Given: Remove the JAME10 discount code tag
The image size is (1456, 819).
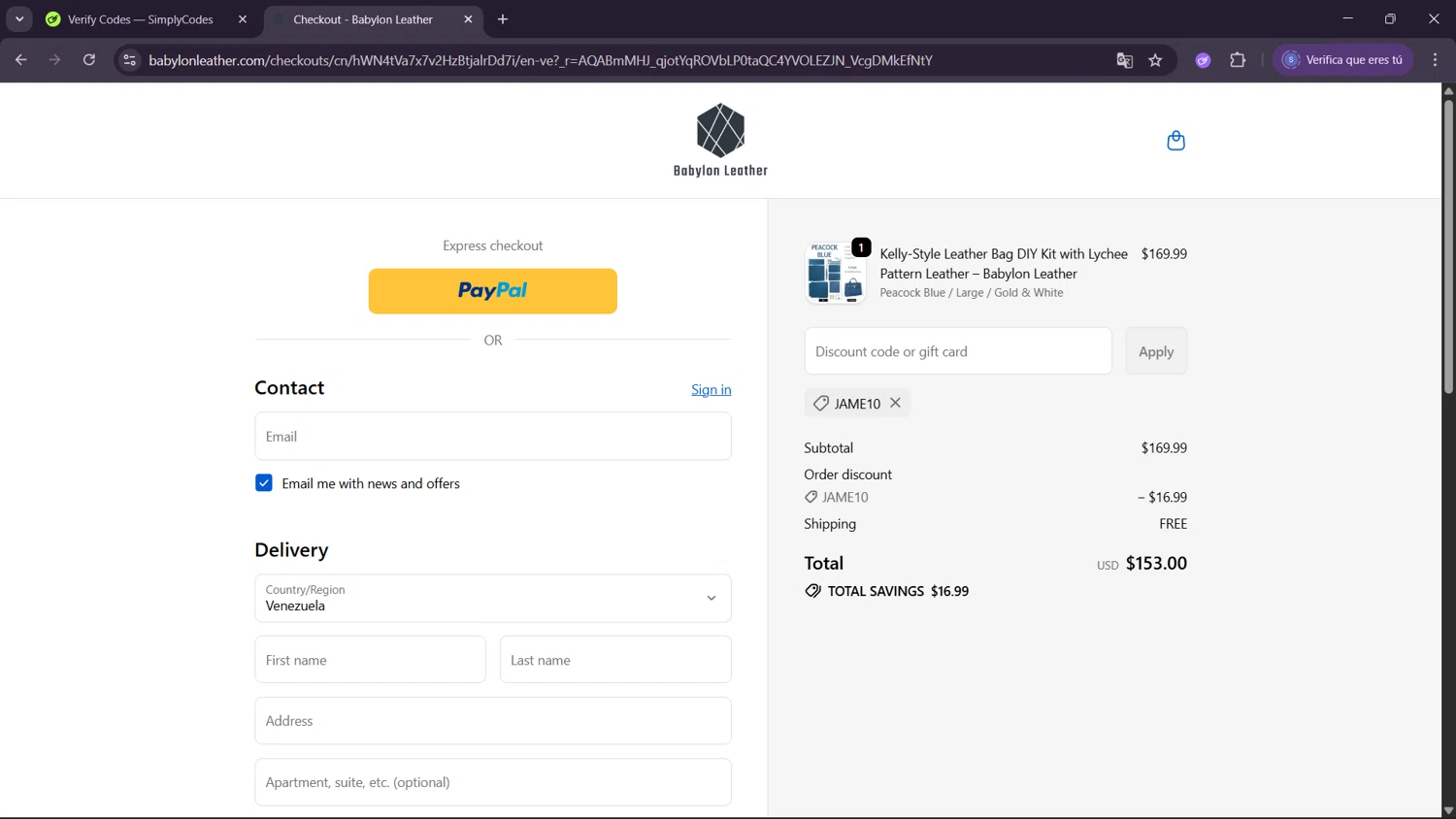Looking at the screenshot, I should click(895, 403).
